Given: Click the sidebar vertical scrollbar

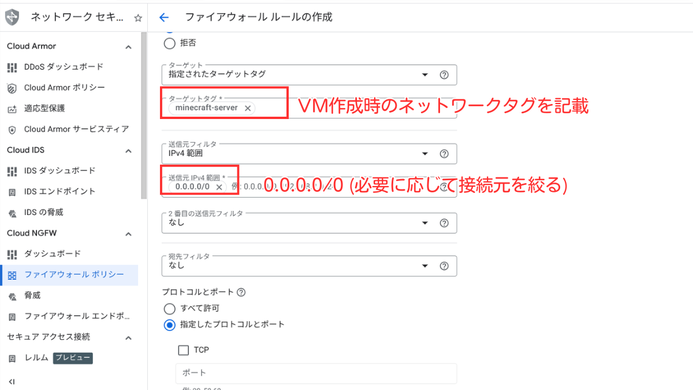Looking at the screenshot, I should (144, 116).
